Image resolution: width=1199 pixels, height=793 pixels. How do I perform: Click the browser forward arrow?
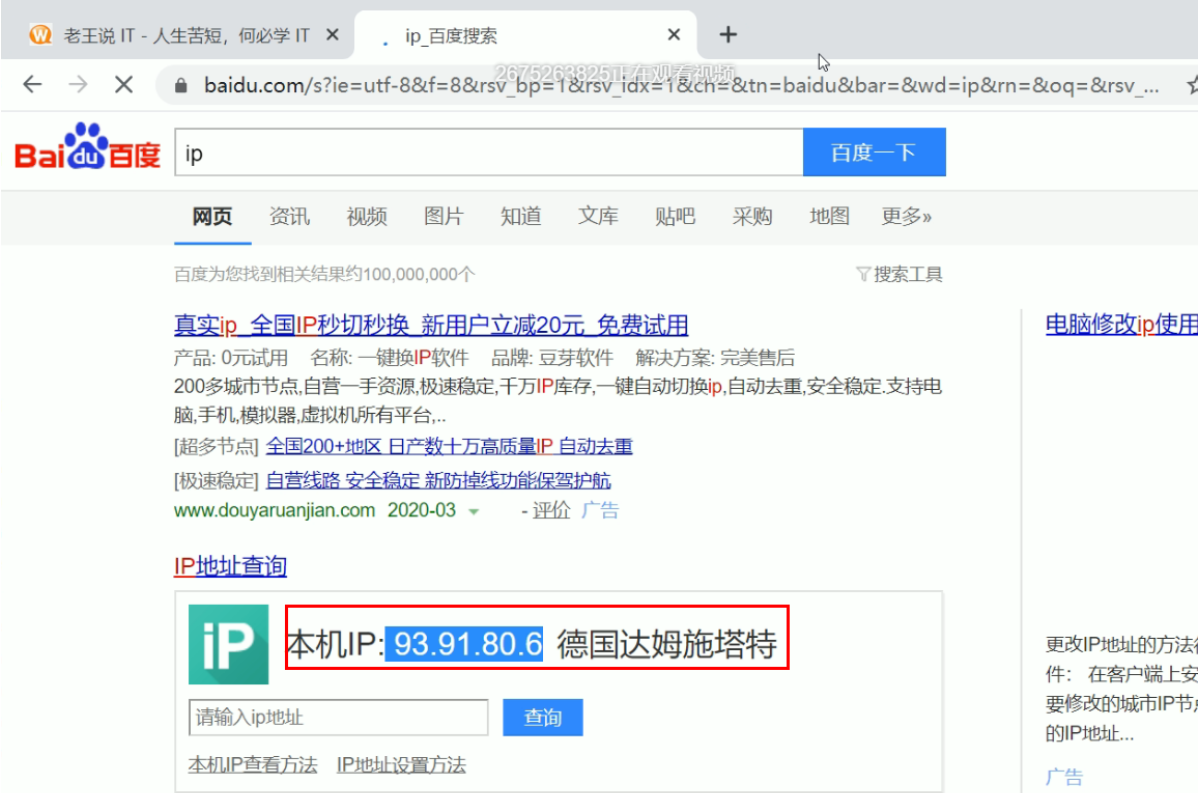(78, 84)
